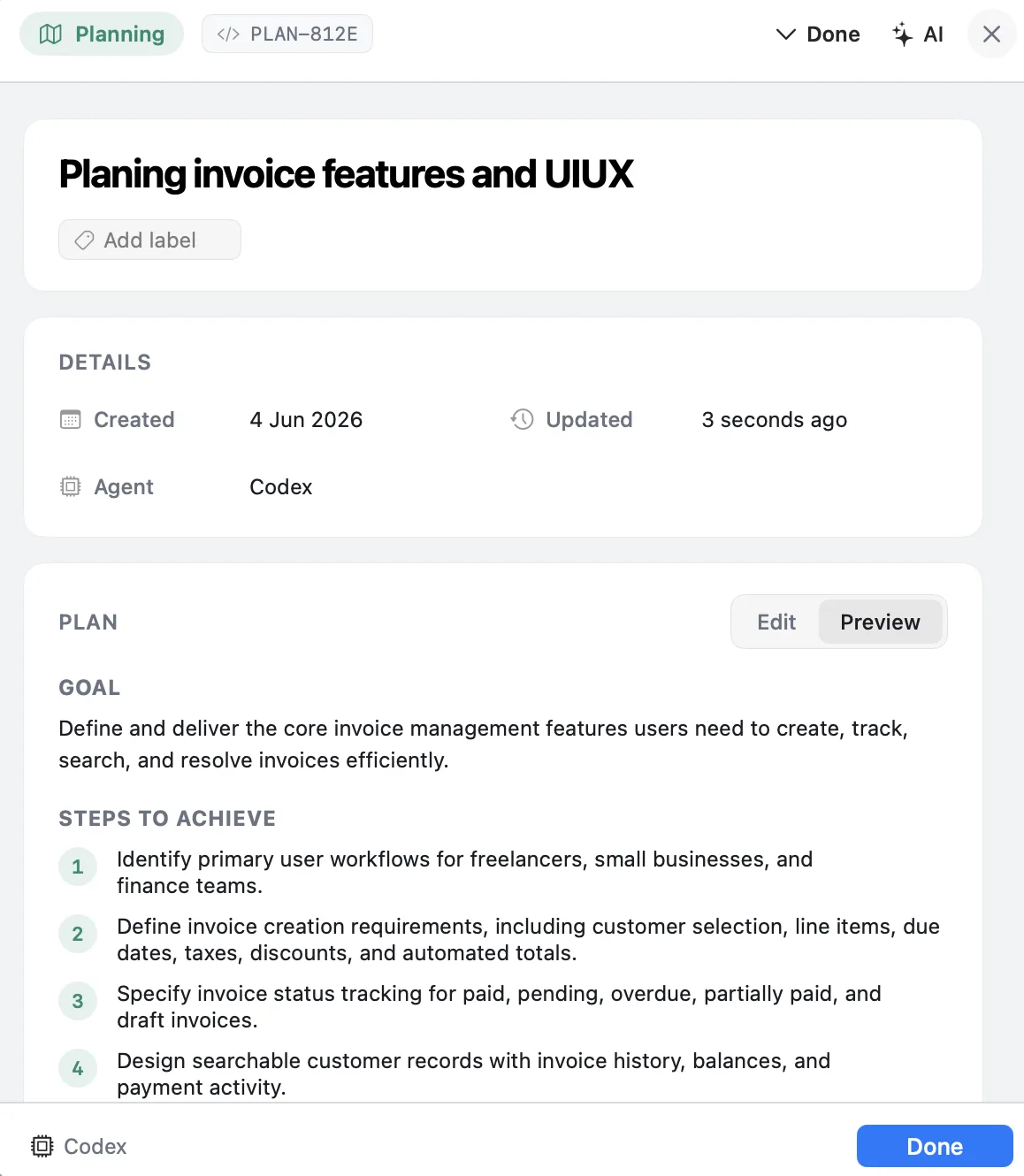Image resolution: width=1024 pixels, height=1176 pixels.
Task: Switch plan view to Preview
Action: point(880,622)
